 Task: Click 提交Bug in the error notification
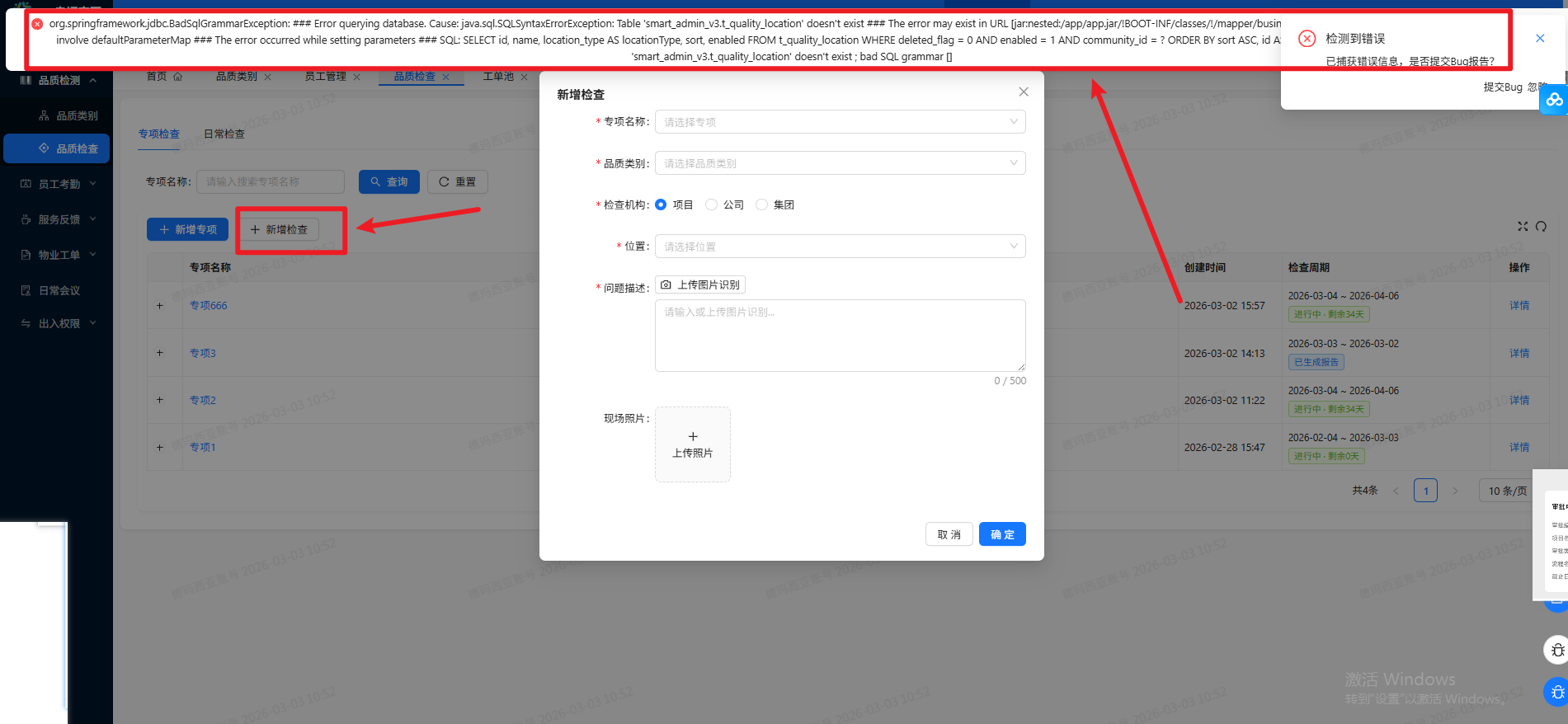[x=1503, y=87]
